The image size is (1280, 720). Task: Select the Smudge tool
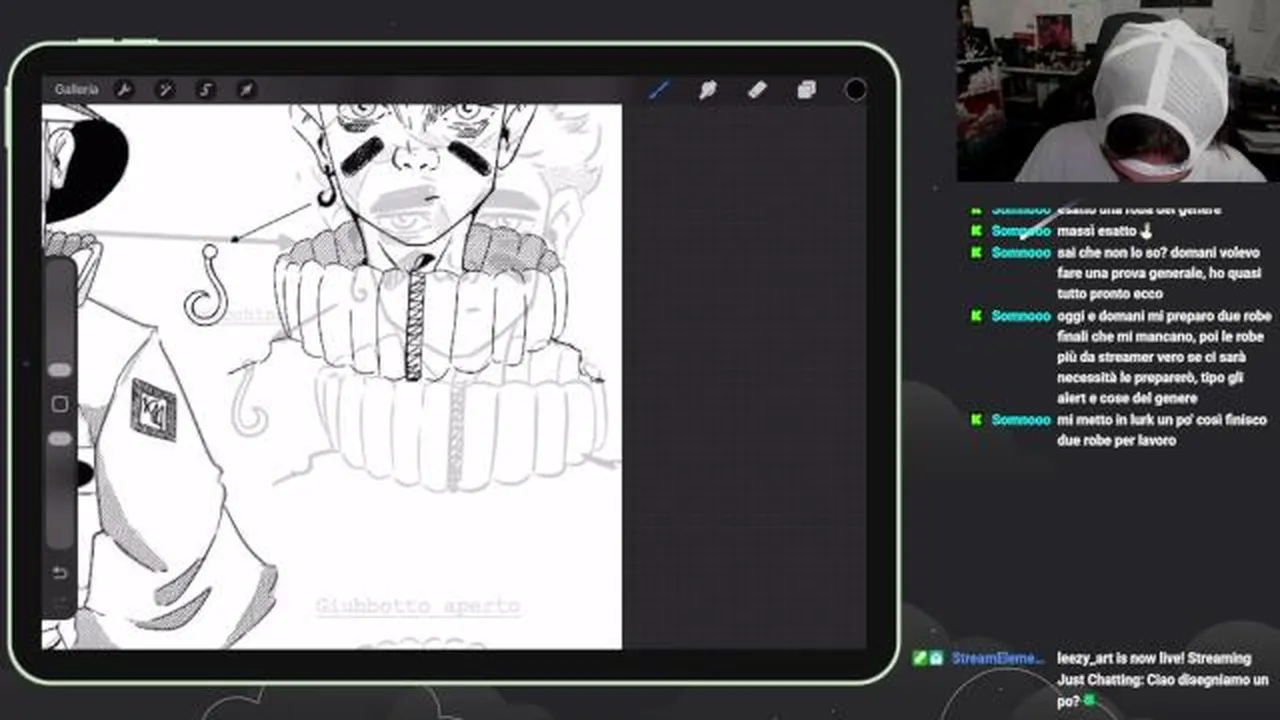click(x=707, y=90)
